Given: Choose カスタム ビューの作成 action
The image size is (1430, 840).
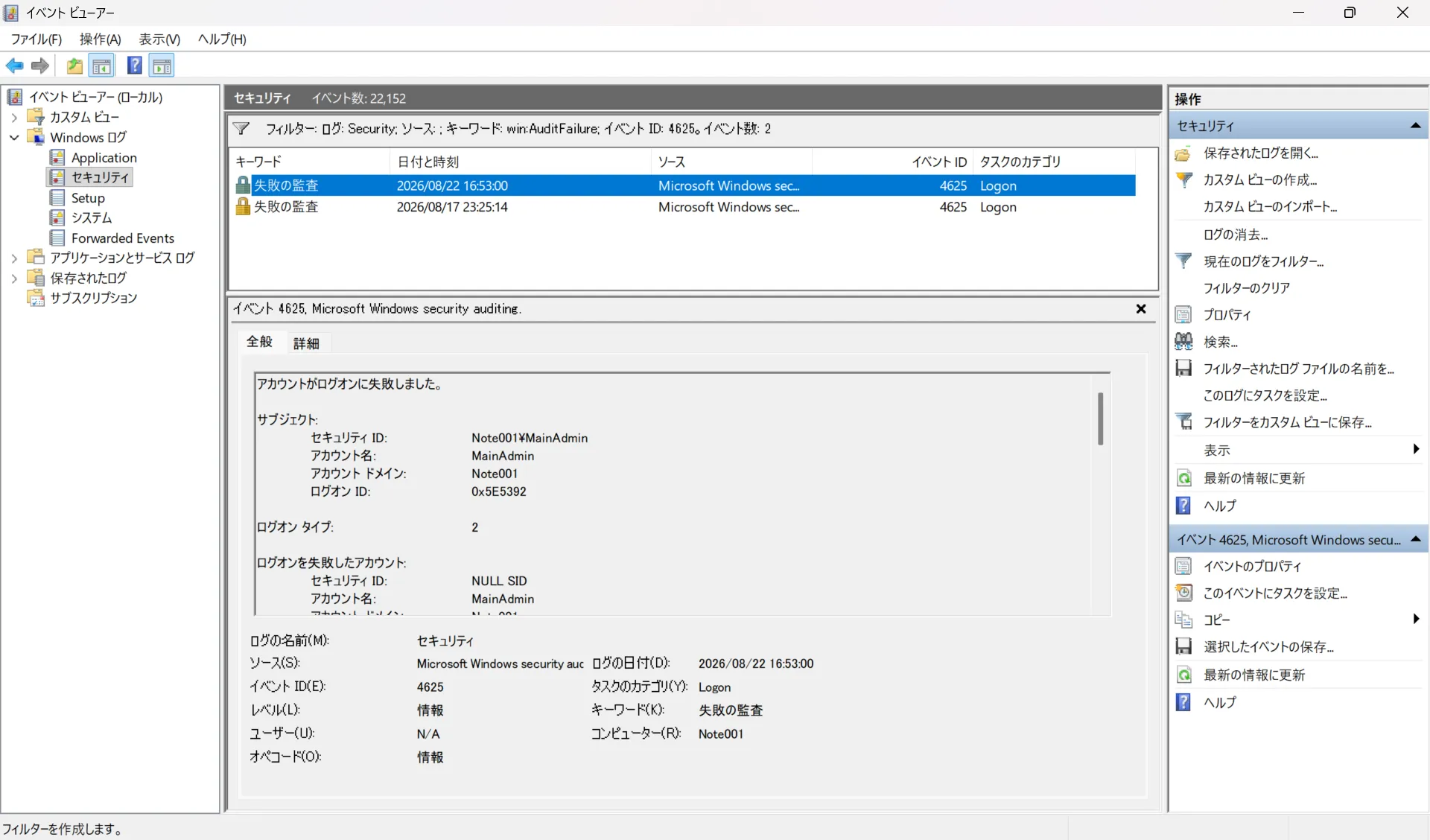Looking at the screenshot, I should (1259, 180).
